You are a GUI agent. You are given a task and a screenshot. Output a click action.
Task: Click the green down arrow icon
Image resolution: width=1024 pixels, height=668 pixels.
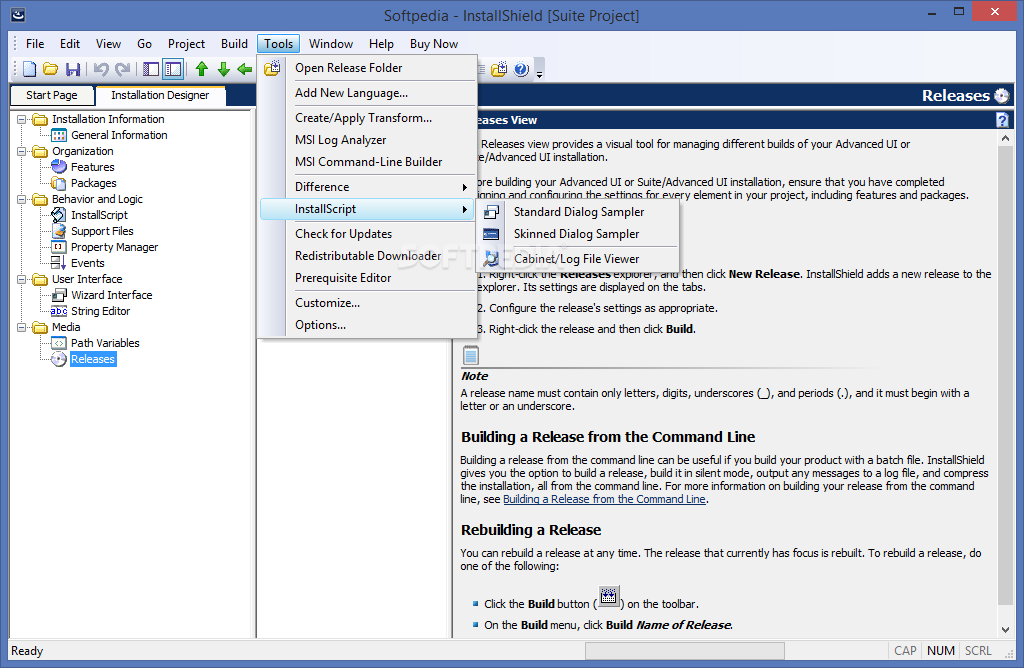coord(223,69)
